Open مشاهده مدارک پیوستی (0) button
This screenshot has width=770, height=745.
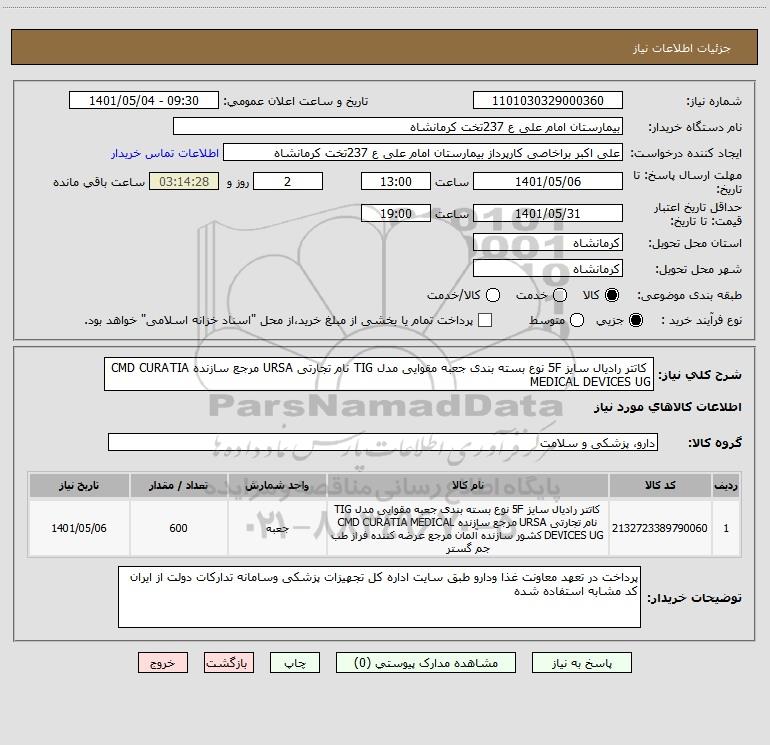[x=426, y=663]
